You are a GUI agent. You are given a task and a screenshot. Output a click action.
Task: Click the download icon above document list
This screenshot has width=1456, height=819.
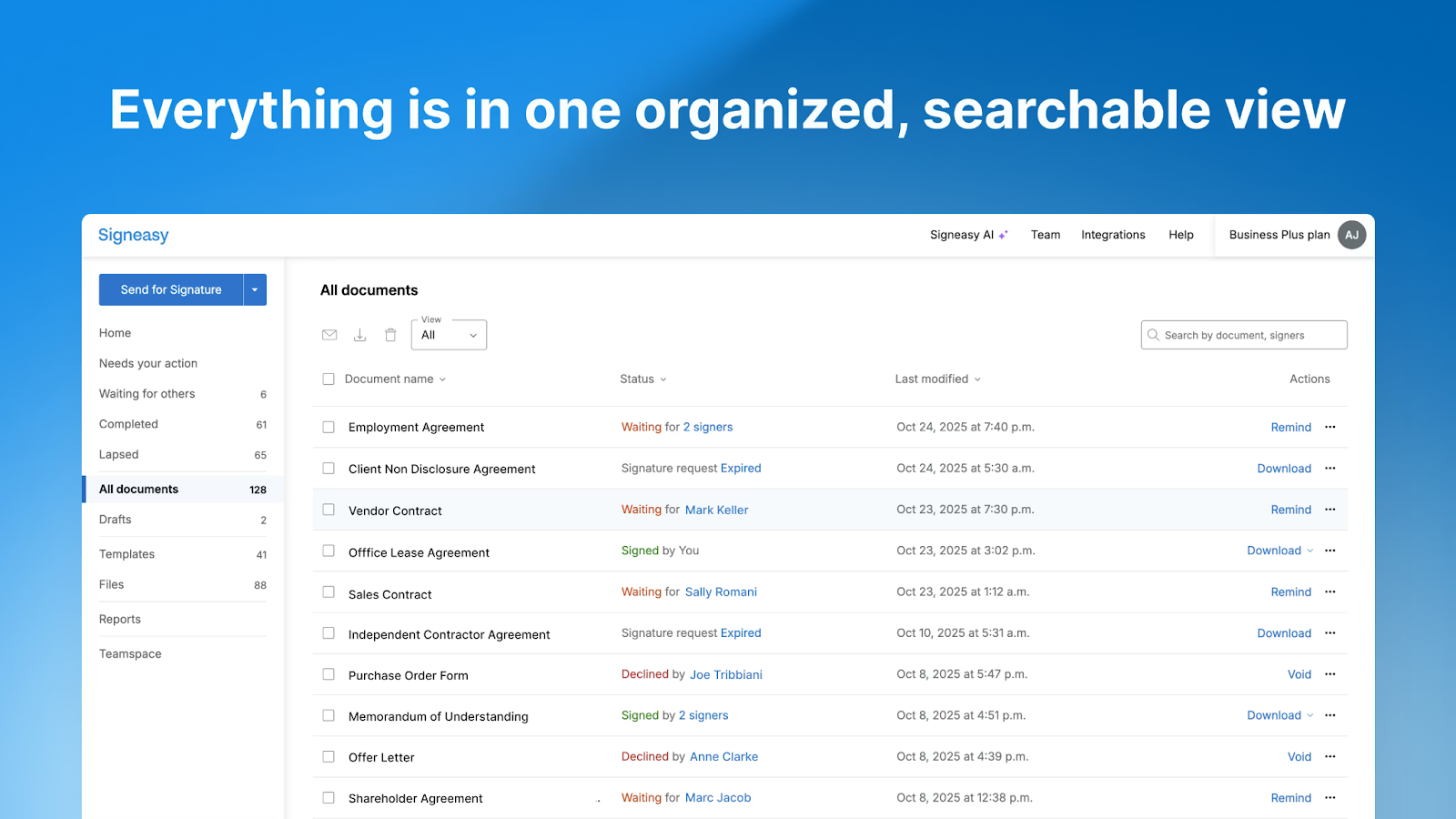[360, 335]
